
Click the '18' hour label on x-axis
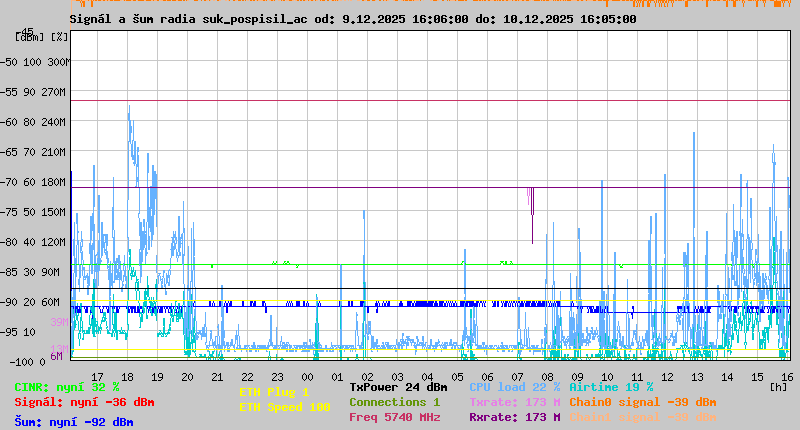pyautogui.click(x=127, y=377)
